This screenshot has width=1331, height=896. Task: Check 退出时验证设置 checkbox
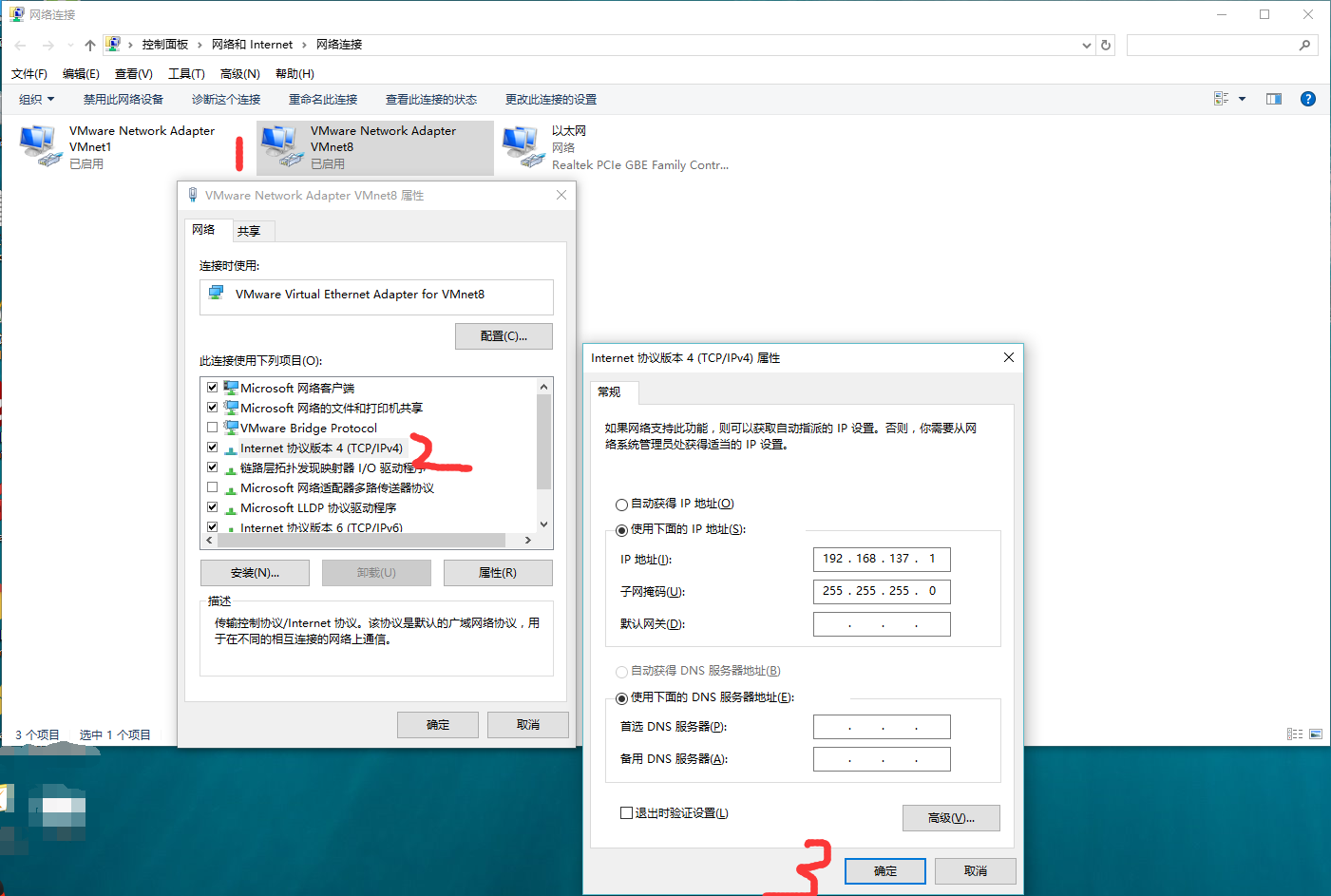tap(626, 813)
